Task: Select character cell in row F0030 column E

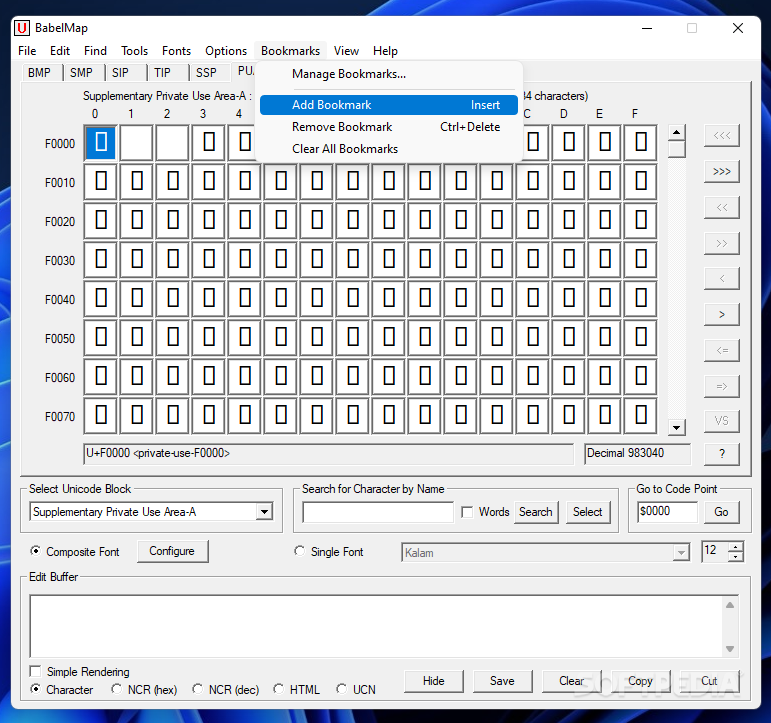Action: click(x=605, y=259)
